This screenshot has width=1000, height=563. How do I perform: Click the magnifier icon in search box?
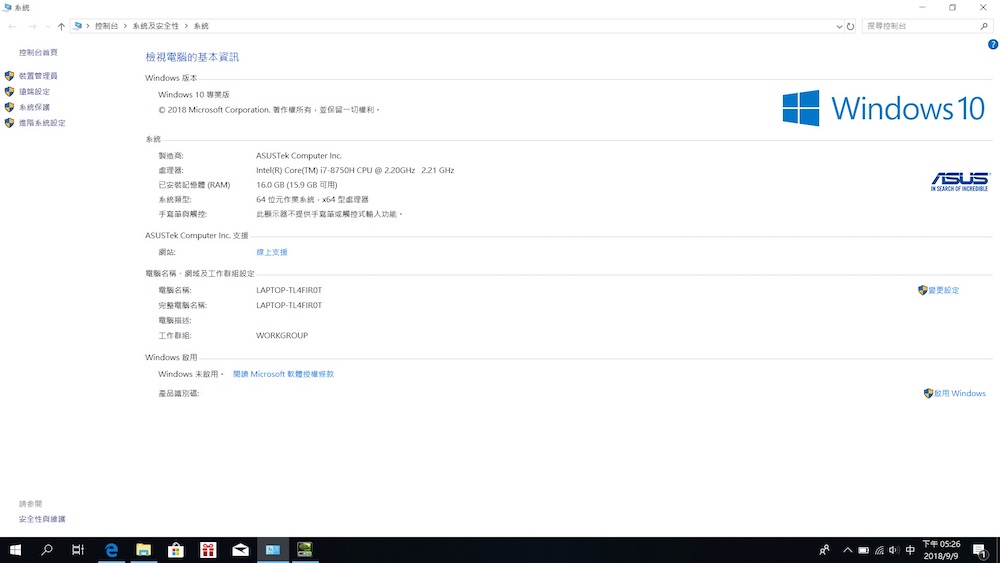(984, 26)
